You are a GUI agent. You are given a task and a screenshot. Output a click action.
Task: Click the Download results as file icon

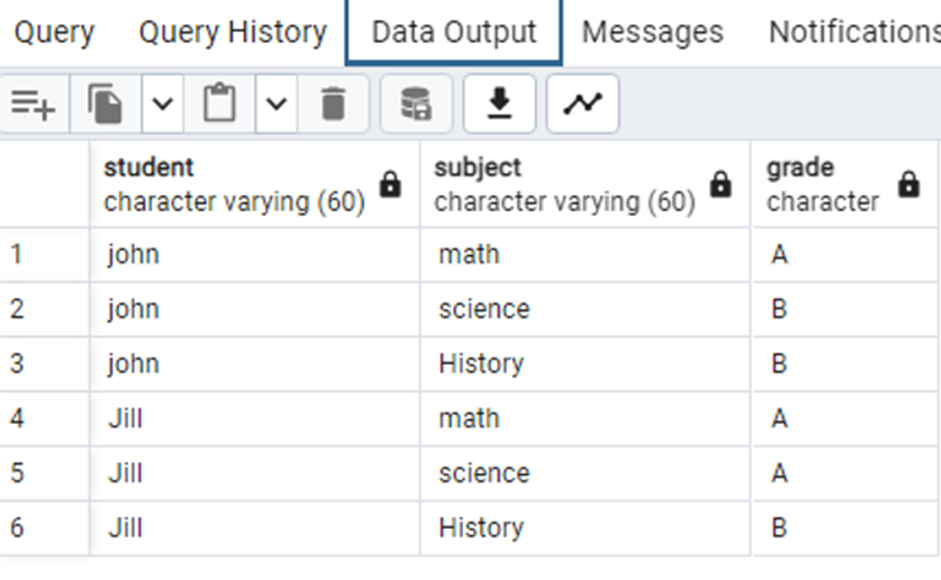click(x=499, y=104)
